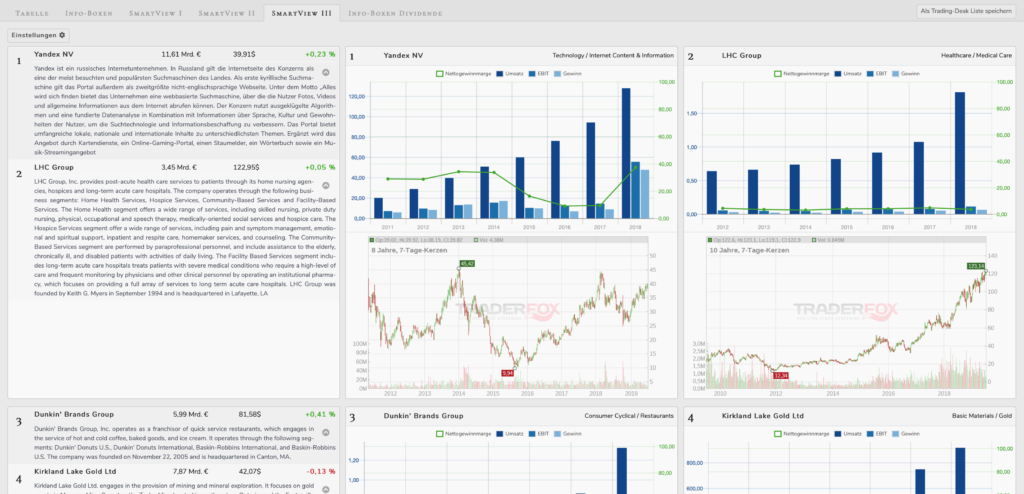The image size is (1024, 494).
Task: Open the Tabelle tab
Action: click(31, 13)
